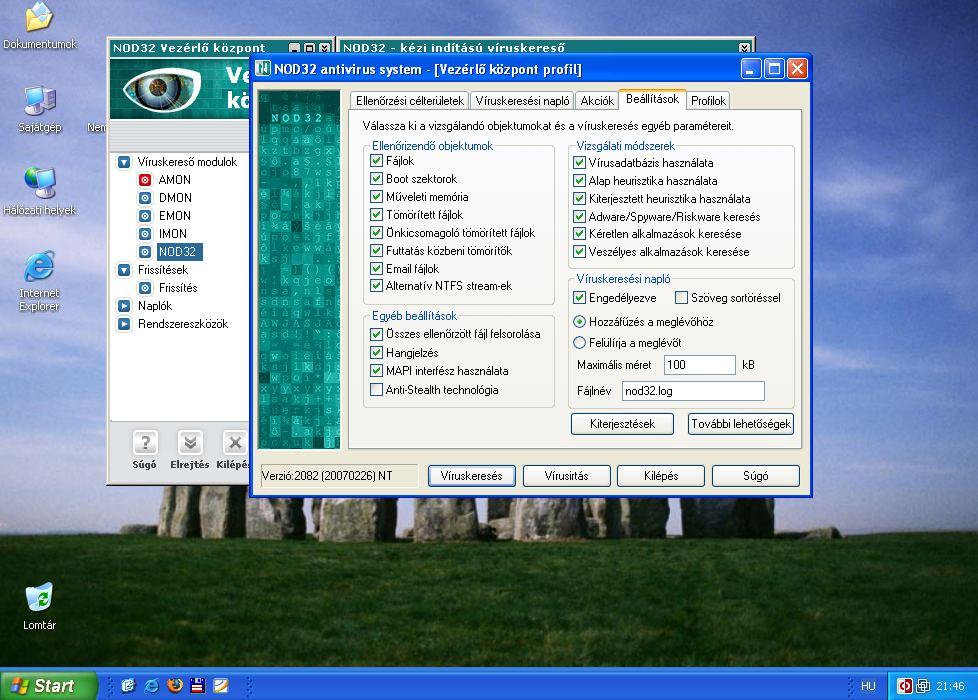
Task: Click the network tray icon beside the clock
Action: tap(923, 686)
